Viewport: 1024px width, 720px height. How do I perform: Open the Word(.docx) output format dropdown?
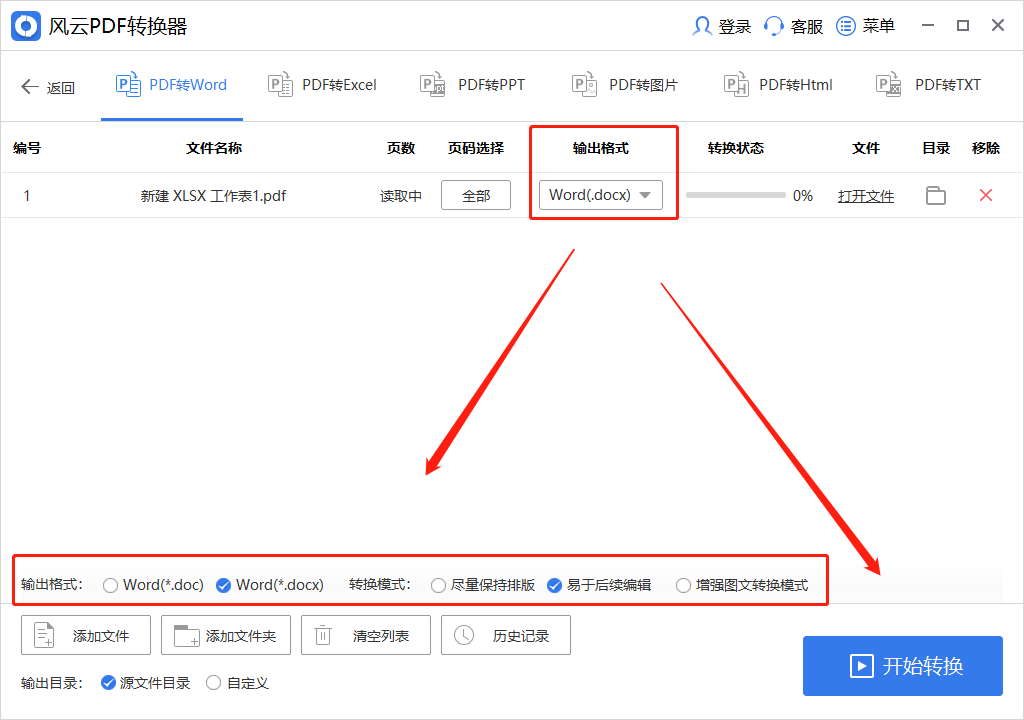click(600, 195)
